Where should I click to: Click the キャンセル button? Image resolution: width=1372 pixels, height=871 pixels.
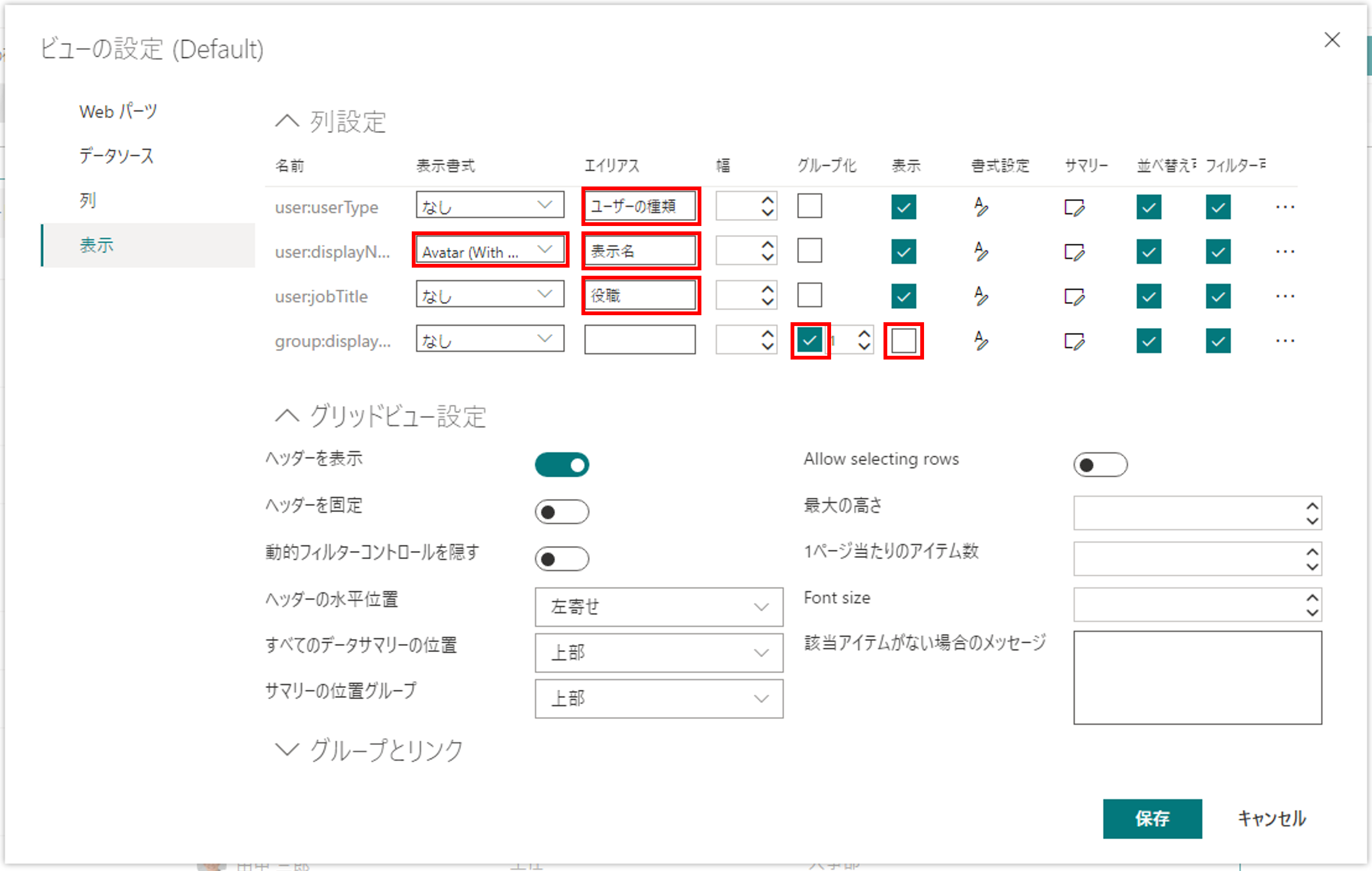tap(1271, 819)
